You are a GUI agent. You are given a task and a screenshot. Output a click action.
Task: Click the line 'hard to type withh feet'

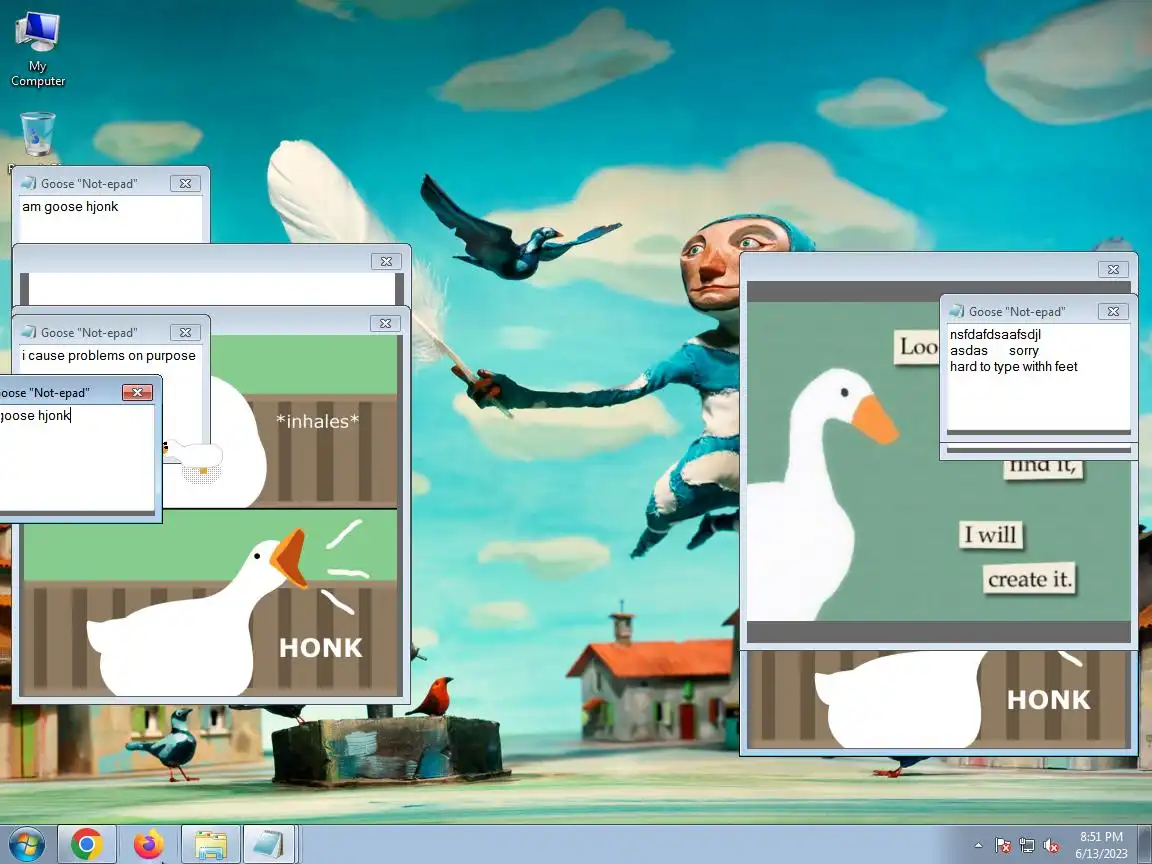(1013, 366)
